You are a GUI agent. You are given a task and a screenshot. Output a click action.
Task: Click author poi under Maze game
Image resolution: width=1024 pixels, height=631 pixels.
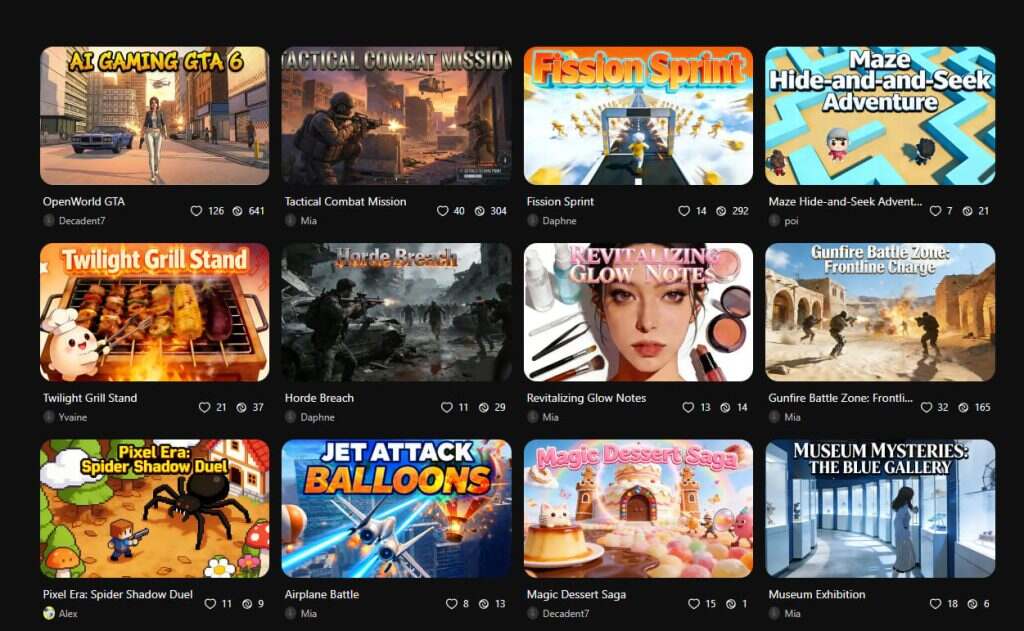[792, 221]
